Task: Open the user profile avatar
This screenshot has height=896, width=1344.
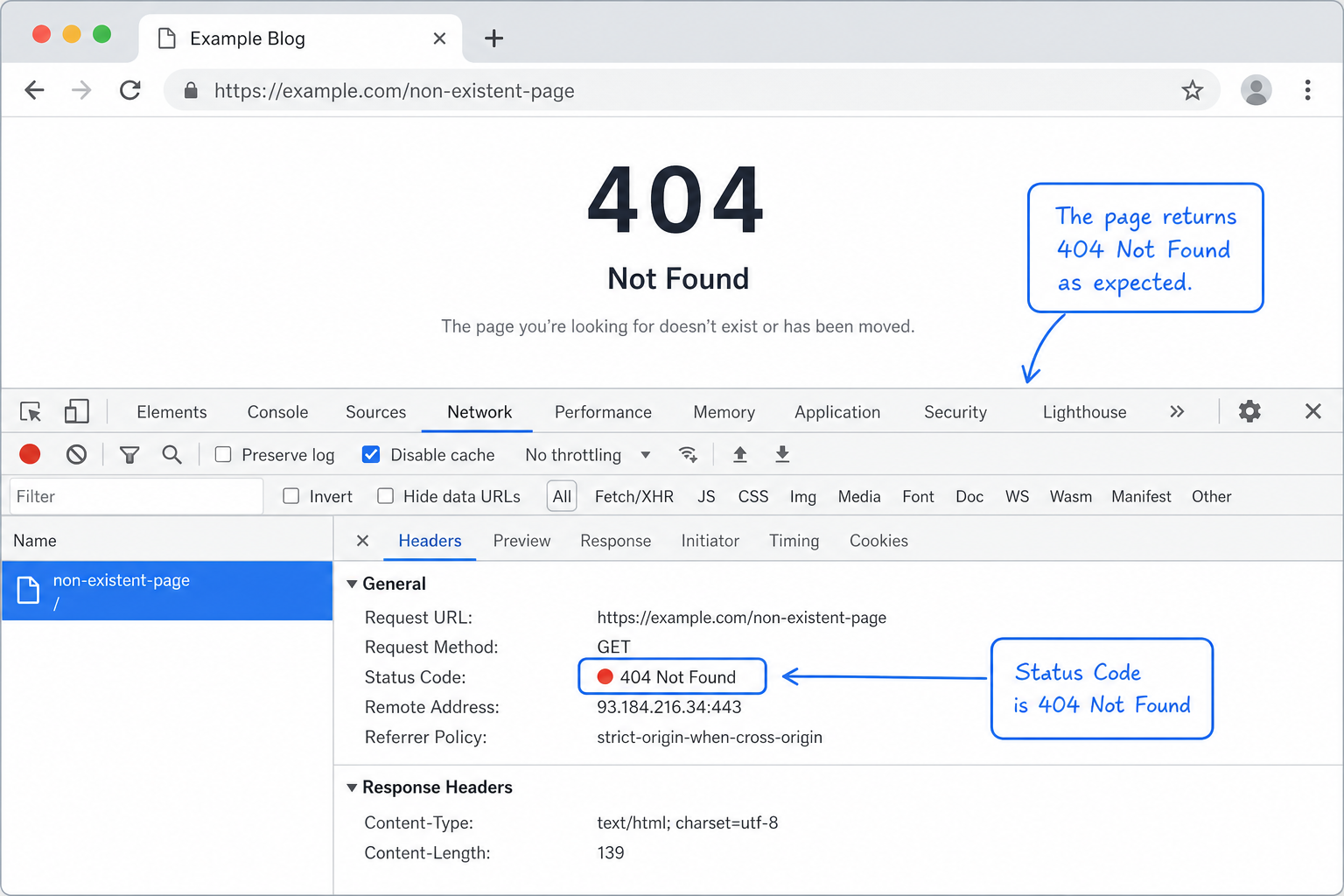Action: pyautogui.click(x=1256, y=90)
